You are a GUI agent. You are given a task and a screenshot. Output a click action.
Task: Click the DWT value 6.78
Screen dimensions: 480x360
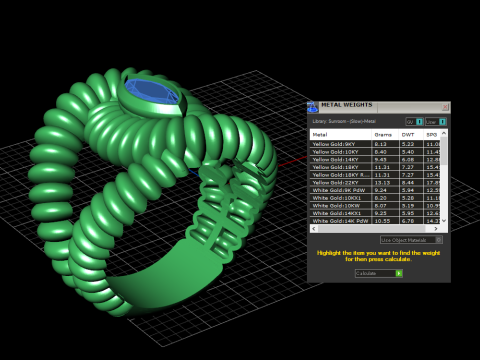click(x=408, y=221)
